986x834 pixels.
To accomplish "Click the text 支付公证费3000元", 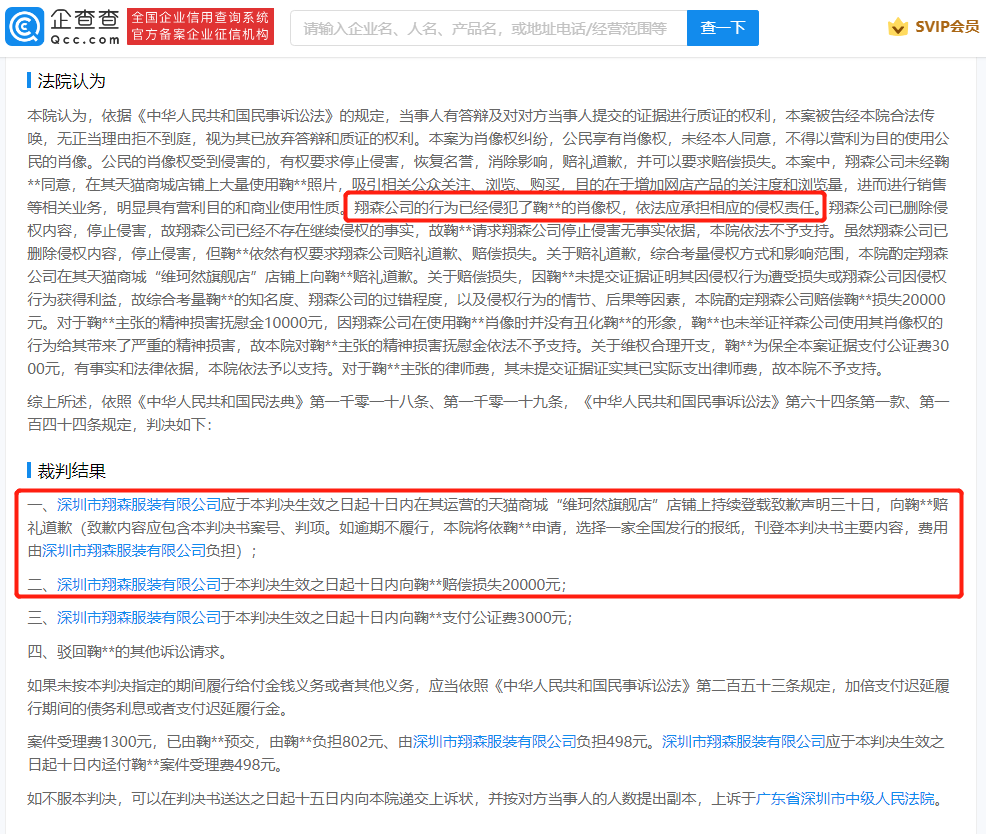I will click(x=506, y=618).
